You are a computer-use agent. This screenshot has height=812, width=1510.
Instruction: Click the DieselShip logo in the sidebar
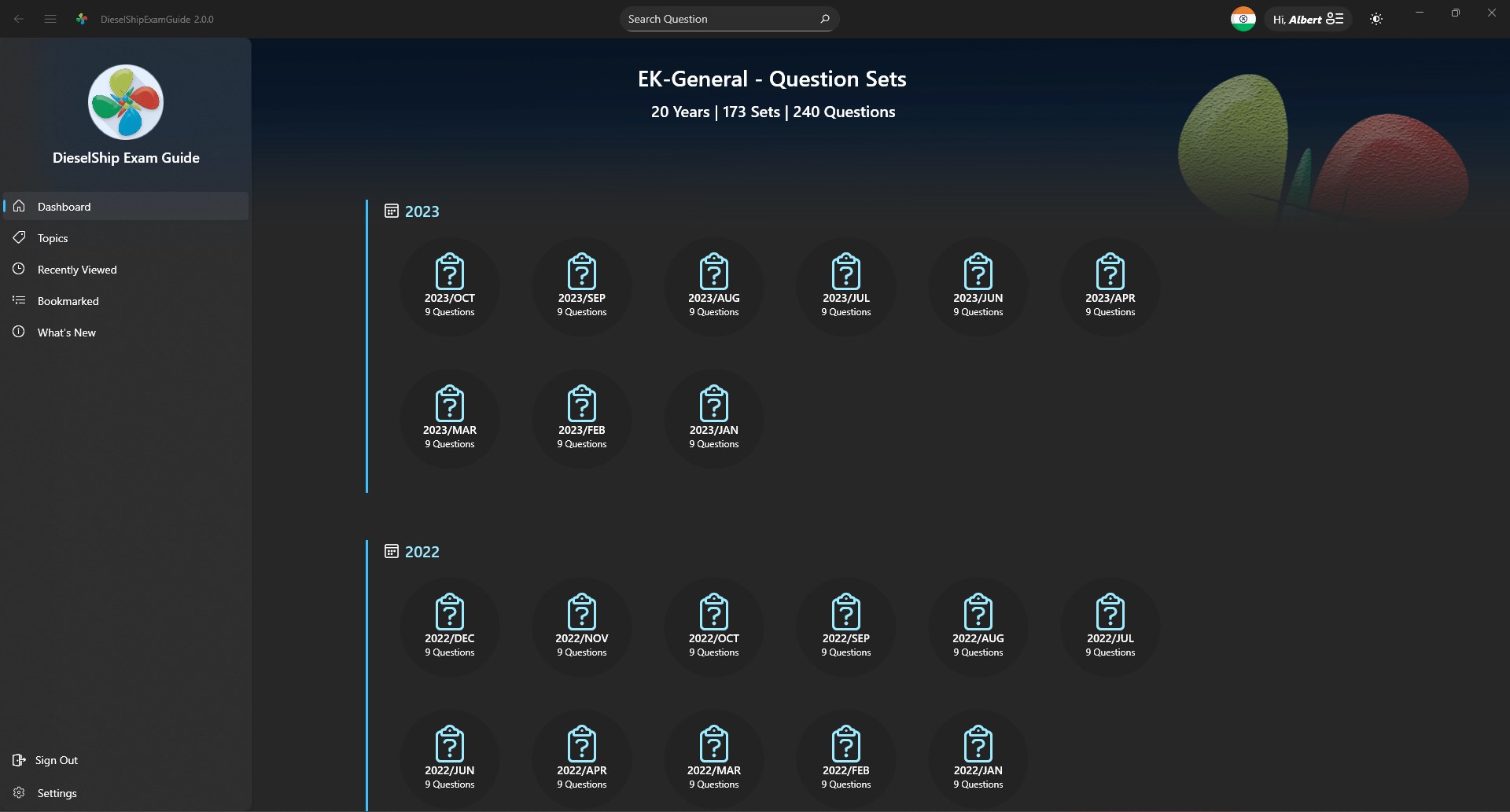[x=126, y=102]
